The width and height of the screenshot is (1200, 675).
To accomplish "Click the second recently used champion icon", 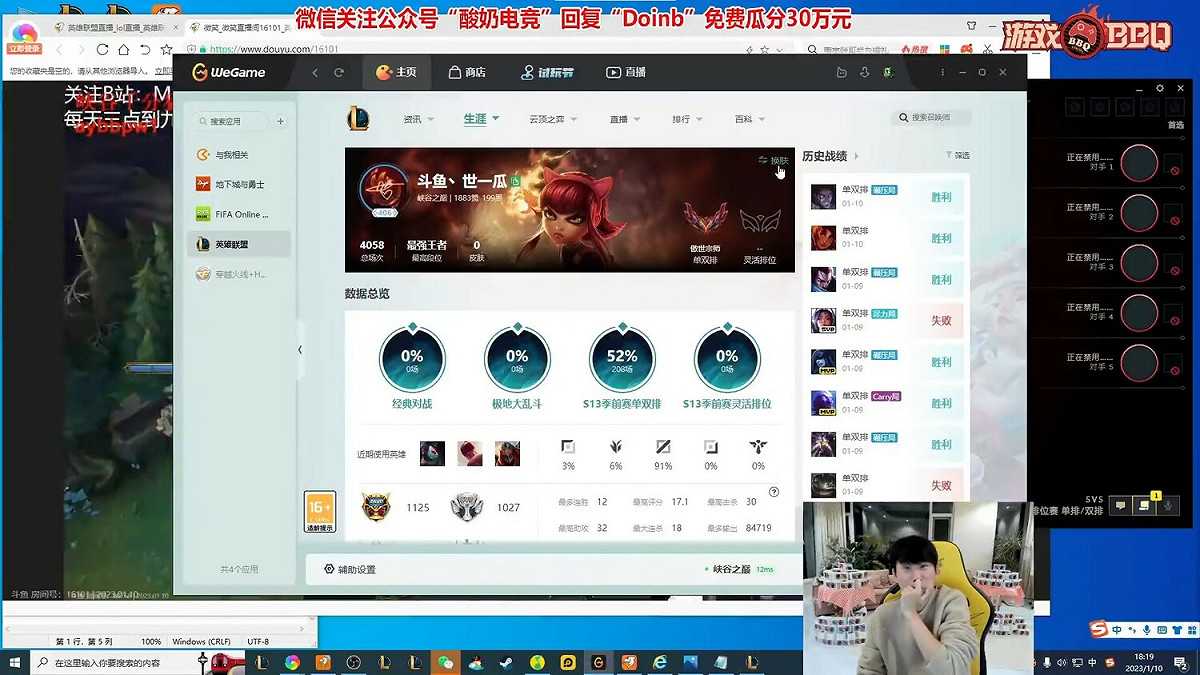I will pos(470,453).
